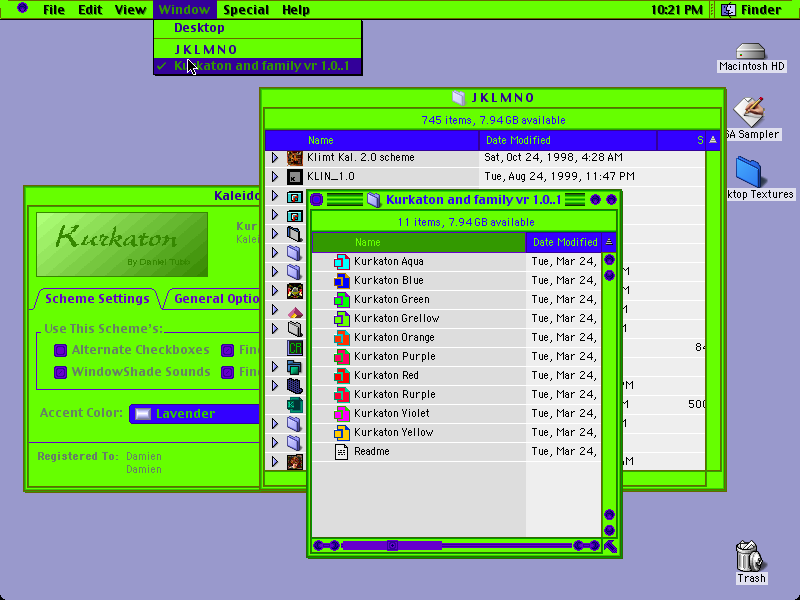800x600 pixels.
Task: Click the Kurkaton Grellow scheme icon
Action: [x=341, y=318]
